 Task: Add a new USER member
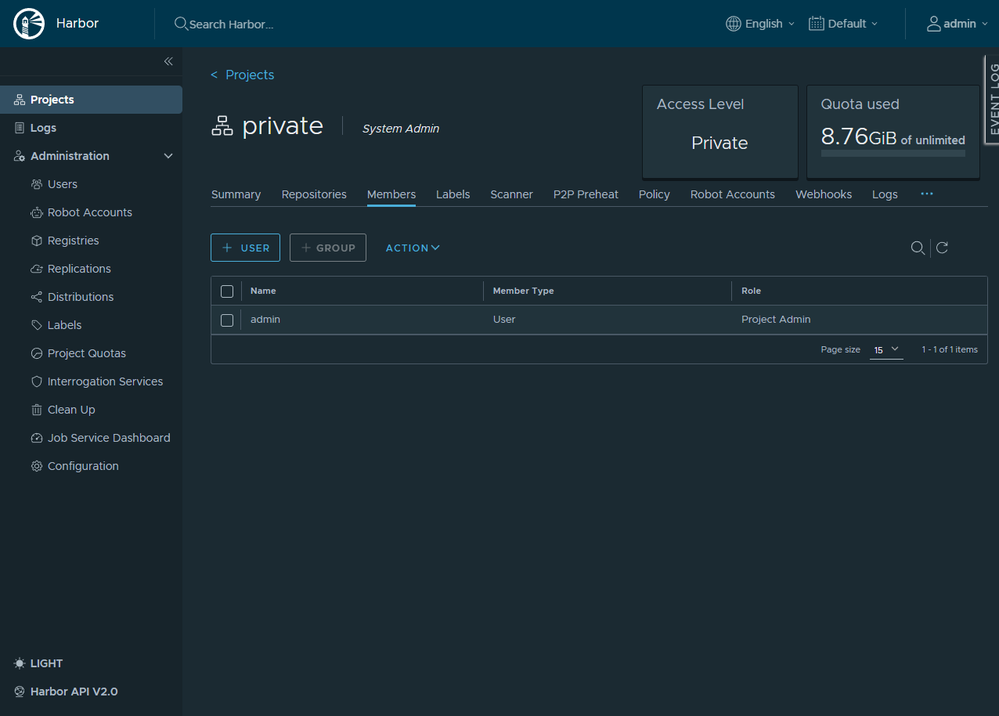point(245,248)
